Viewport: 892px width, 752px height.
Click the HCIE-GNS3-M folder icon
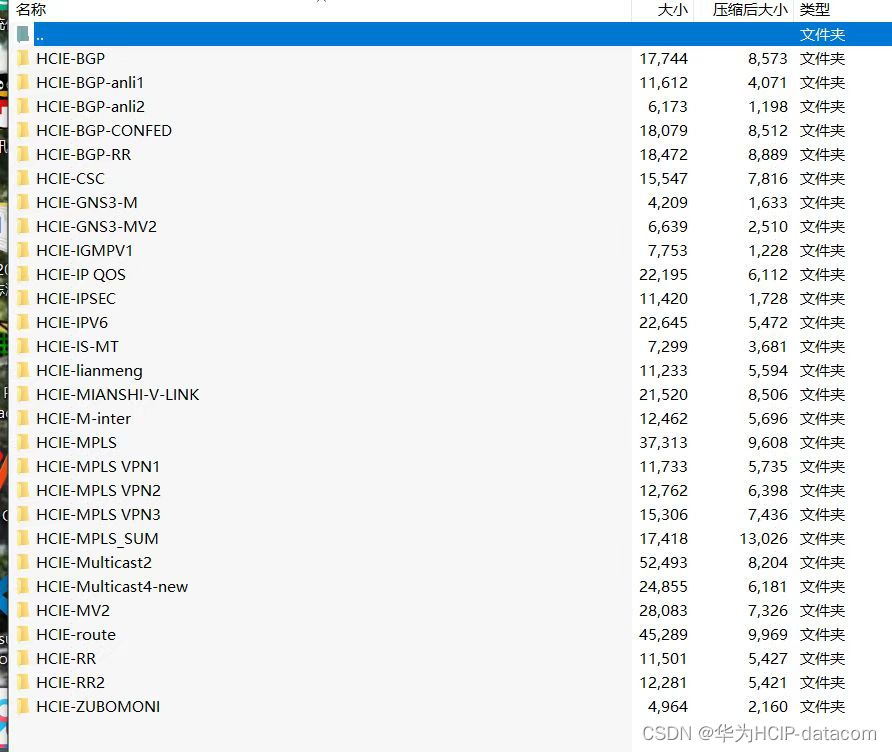click(x=23, y=203)
